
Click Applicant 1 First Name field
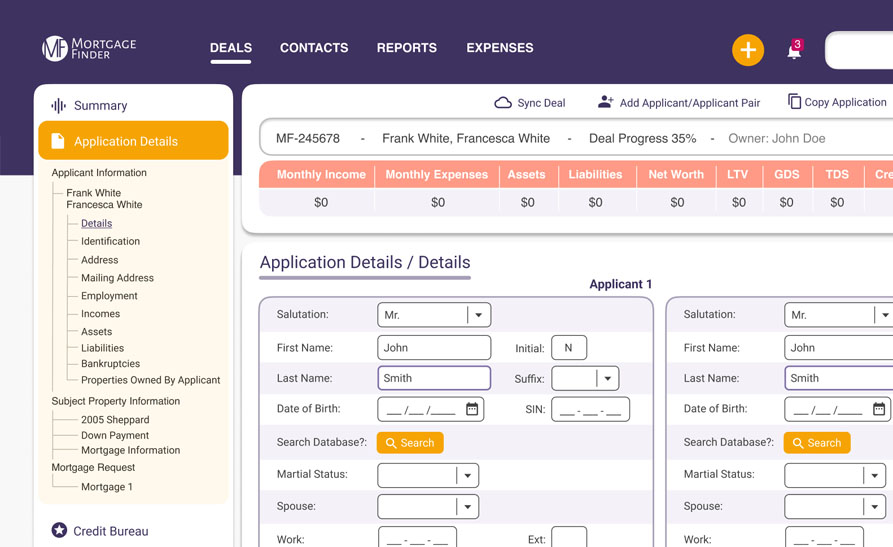click(434, 348)
